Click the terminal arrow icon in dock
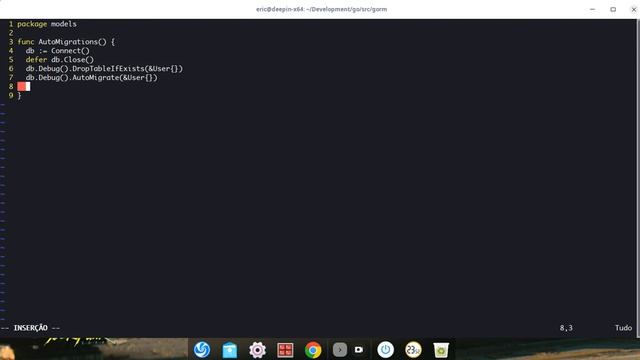This screenshot has width=640, height=360. click(x=340, y=350)
